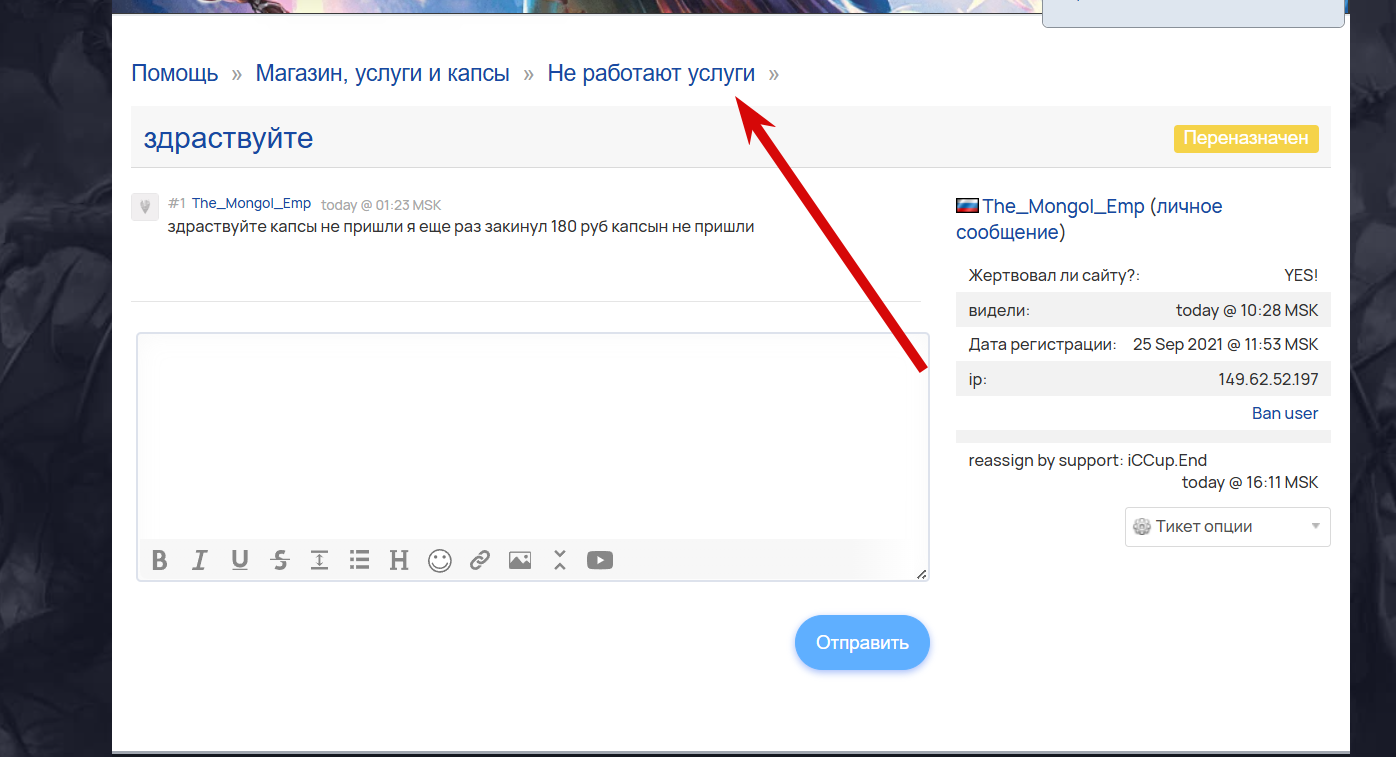This screenshot has height=757, width=1396.
Task: Click the last seen time today @ 10:28 MSK
Action: 1247,310
